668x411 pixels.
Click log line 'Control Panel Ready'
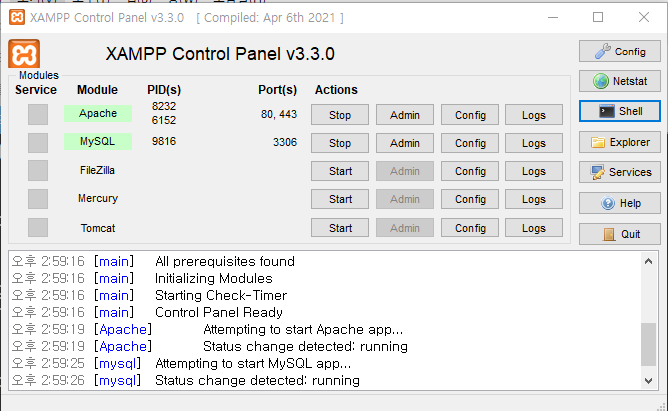point(219,312)
